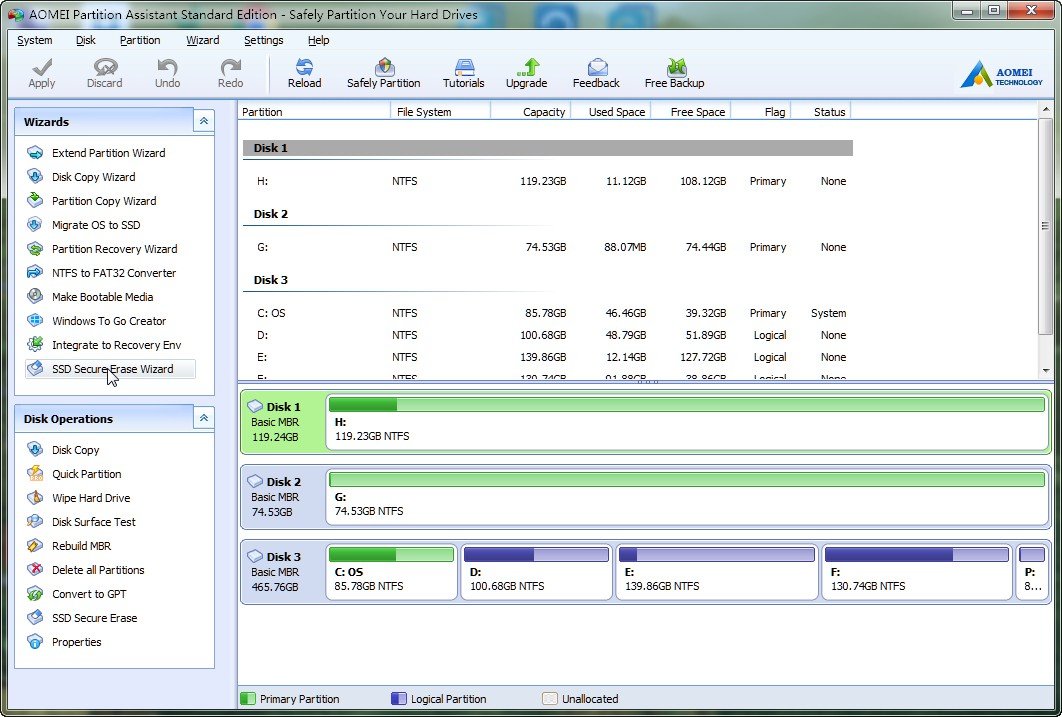Open the Safely Partition tool
1062x717 pixels.
pyautogui.click(x=383, y=73)
